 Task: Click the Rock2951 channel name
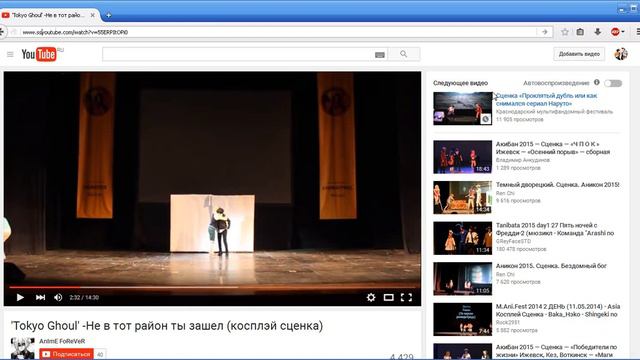(x=508, y=322)
